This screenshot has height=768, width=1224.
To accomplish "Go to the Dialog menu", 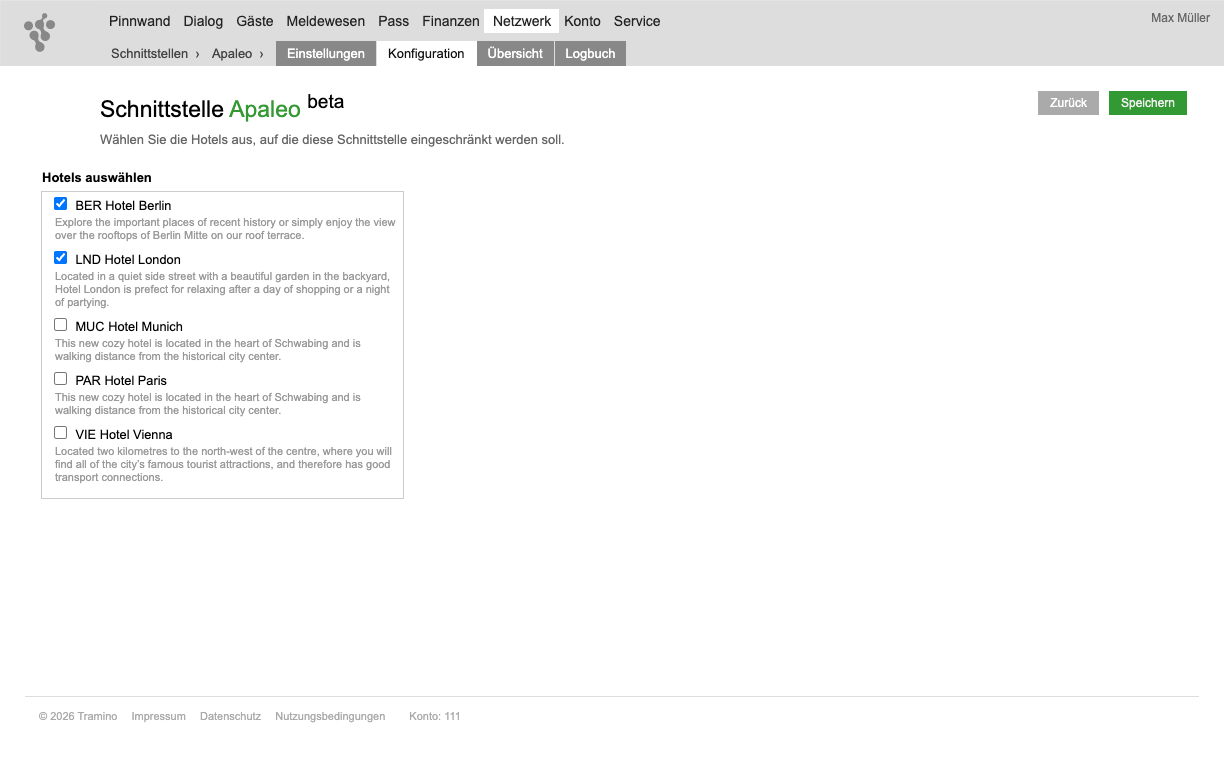I will 204,21.
